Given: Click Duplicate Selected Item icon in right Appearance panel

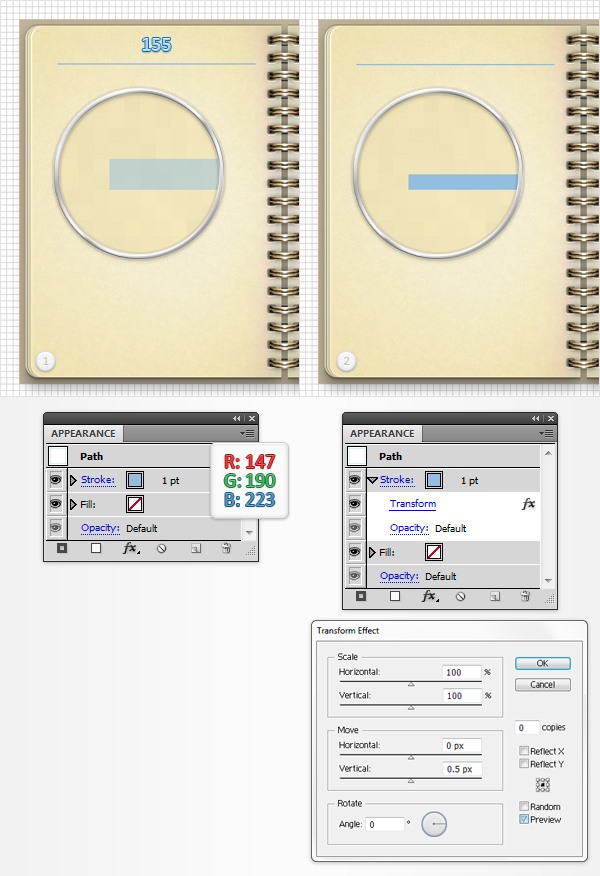Looking at the screenshot, I should pos(493,596).
